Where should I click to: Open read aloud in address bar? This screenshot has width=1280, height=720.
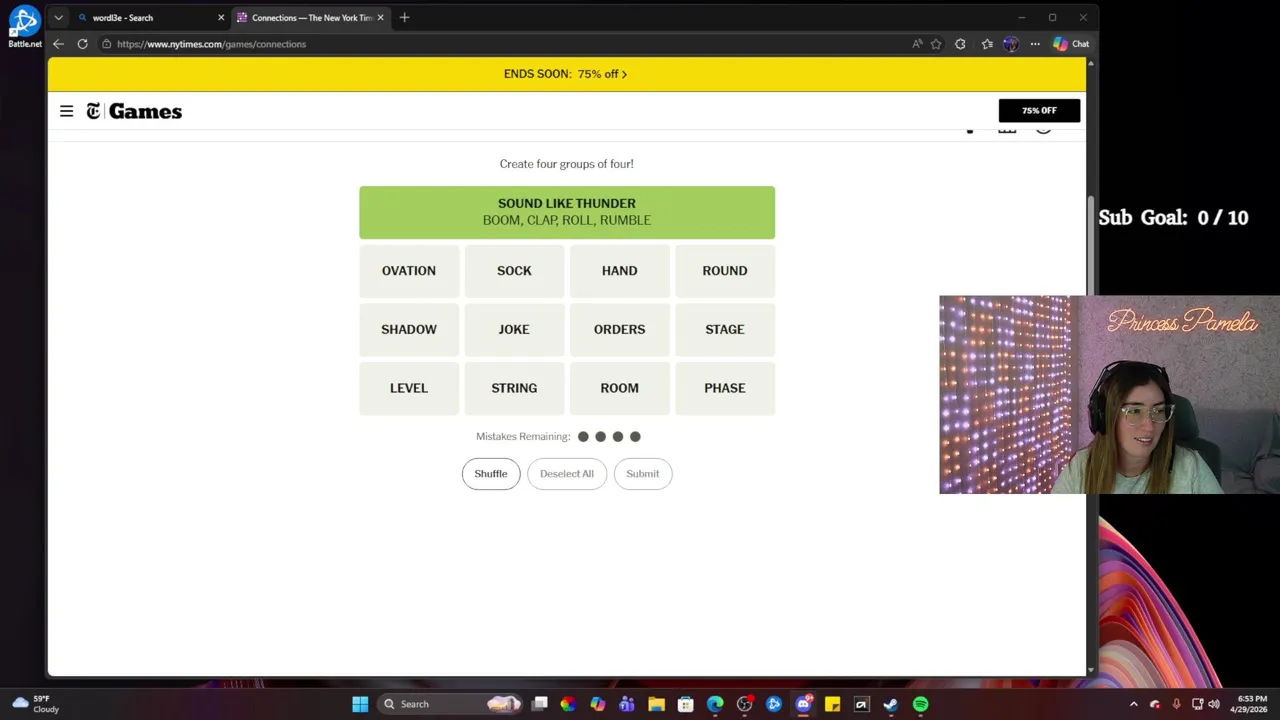917,44
